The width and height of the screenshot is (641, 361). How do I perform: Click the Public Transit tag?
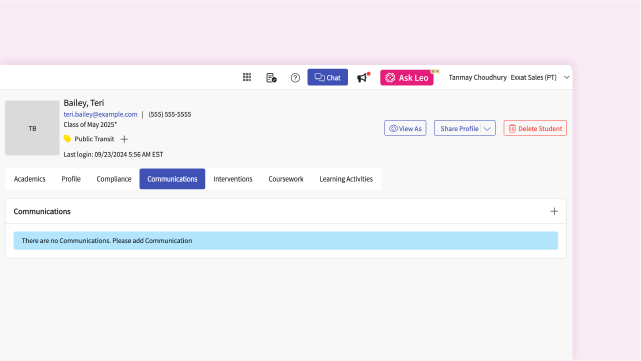(x=94, y=139)
